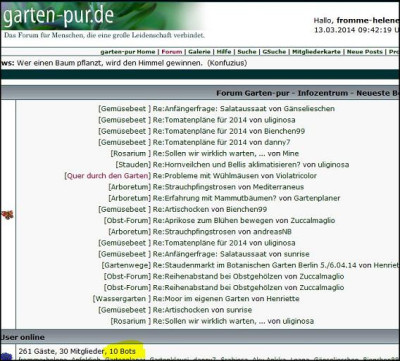
Task: Show the Mitgliederkarte page
Action: tap(316, 52)
